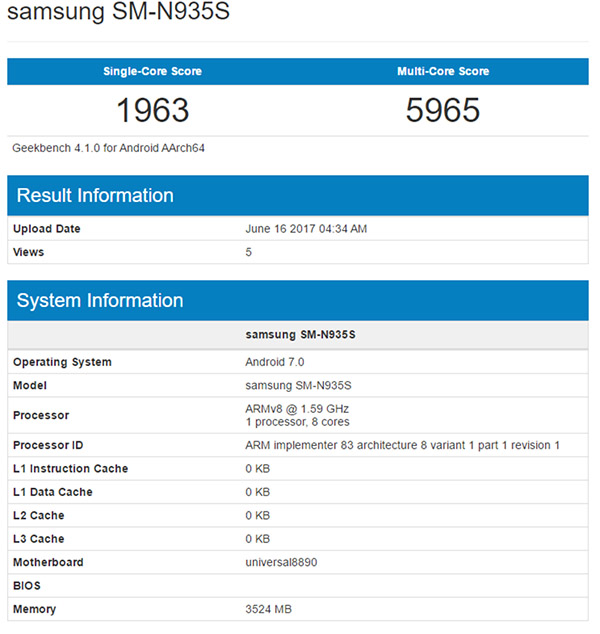The width and height of the screenshot is (600, 634).
Task: Select the L1 Data Cache '0 KB' value
Action: click(258, 492)
